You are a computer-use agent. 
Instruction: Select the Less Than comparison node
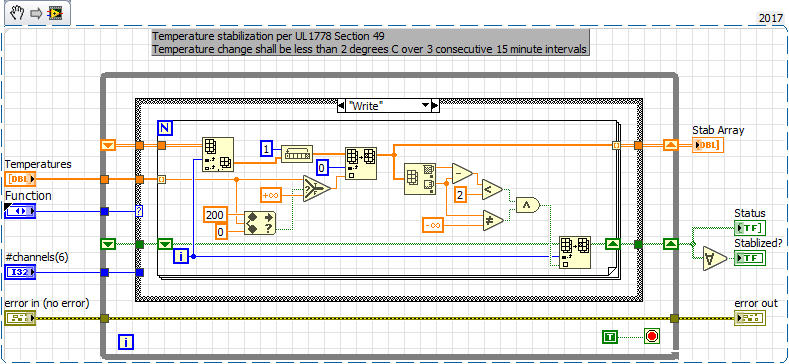pyautogui.click(x=492, y=189)
